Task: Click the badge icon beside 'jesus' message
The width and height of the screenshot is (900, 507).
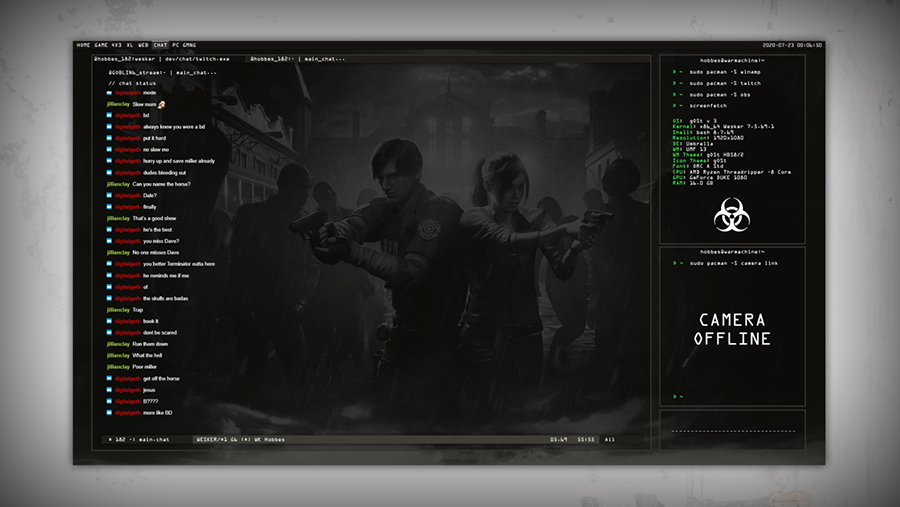Action: (109, 390)
